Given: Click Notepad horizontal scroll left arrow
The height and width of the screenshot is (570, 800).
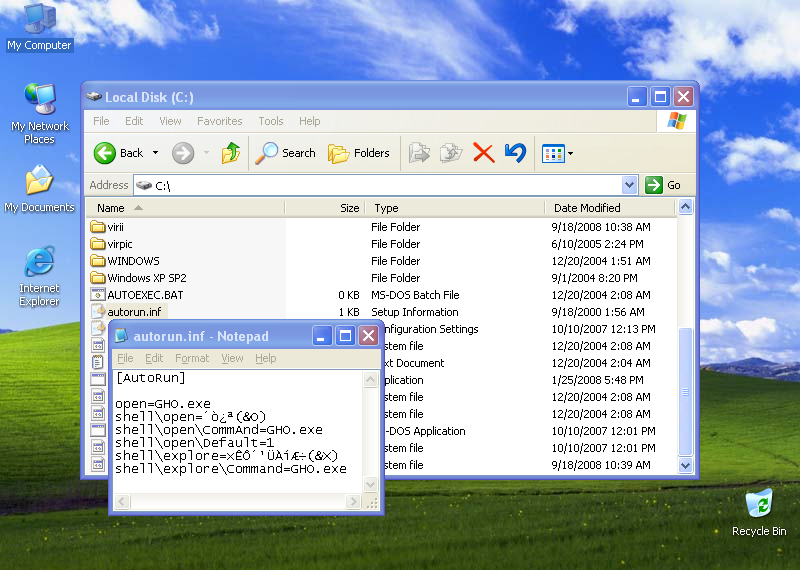Looking at the screenshot, I should point(121,502).
